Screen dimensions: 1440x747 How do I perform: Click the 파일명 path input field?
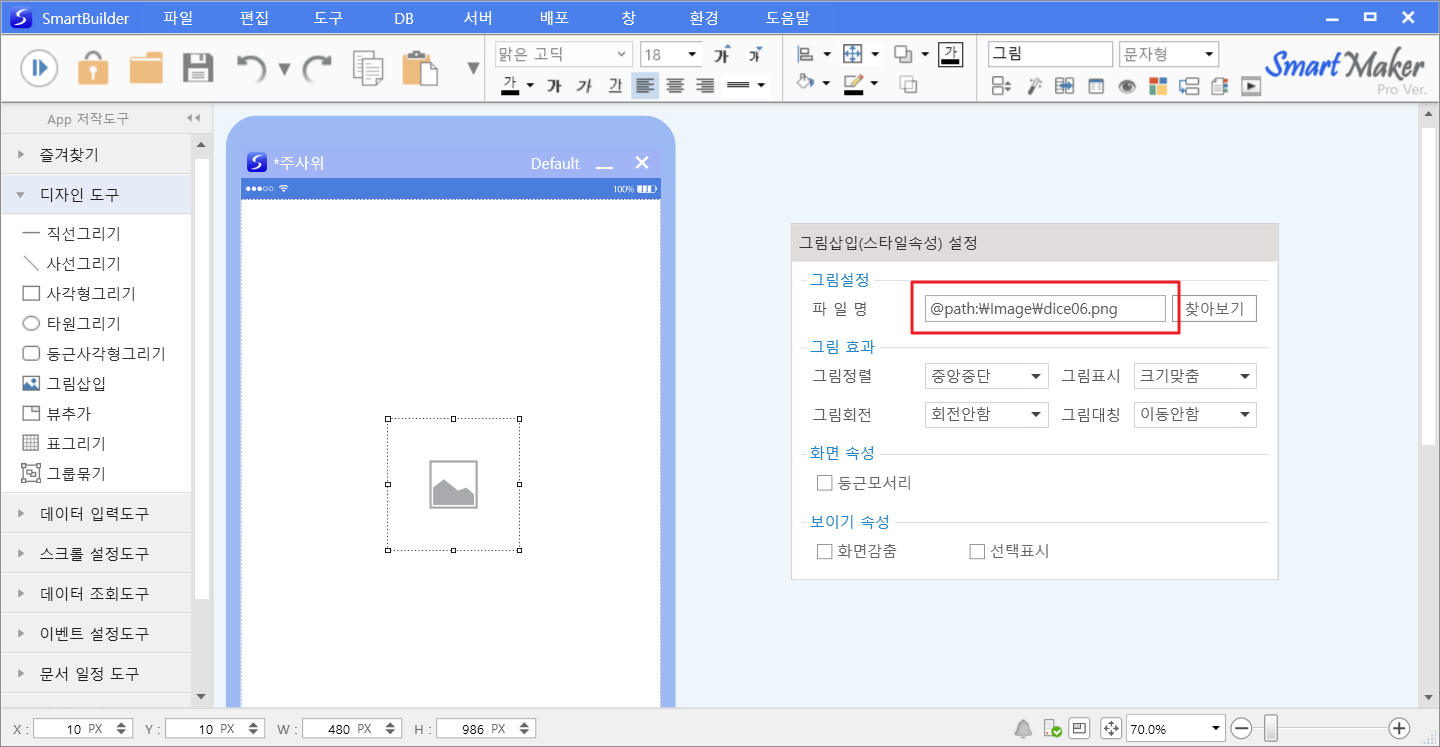[x=1045, y=309]
